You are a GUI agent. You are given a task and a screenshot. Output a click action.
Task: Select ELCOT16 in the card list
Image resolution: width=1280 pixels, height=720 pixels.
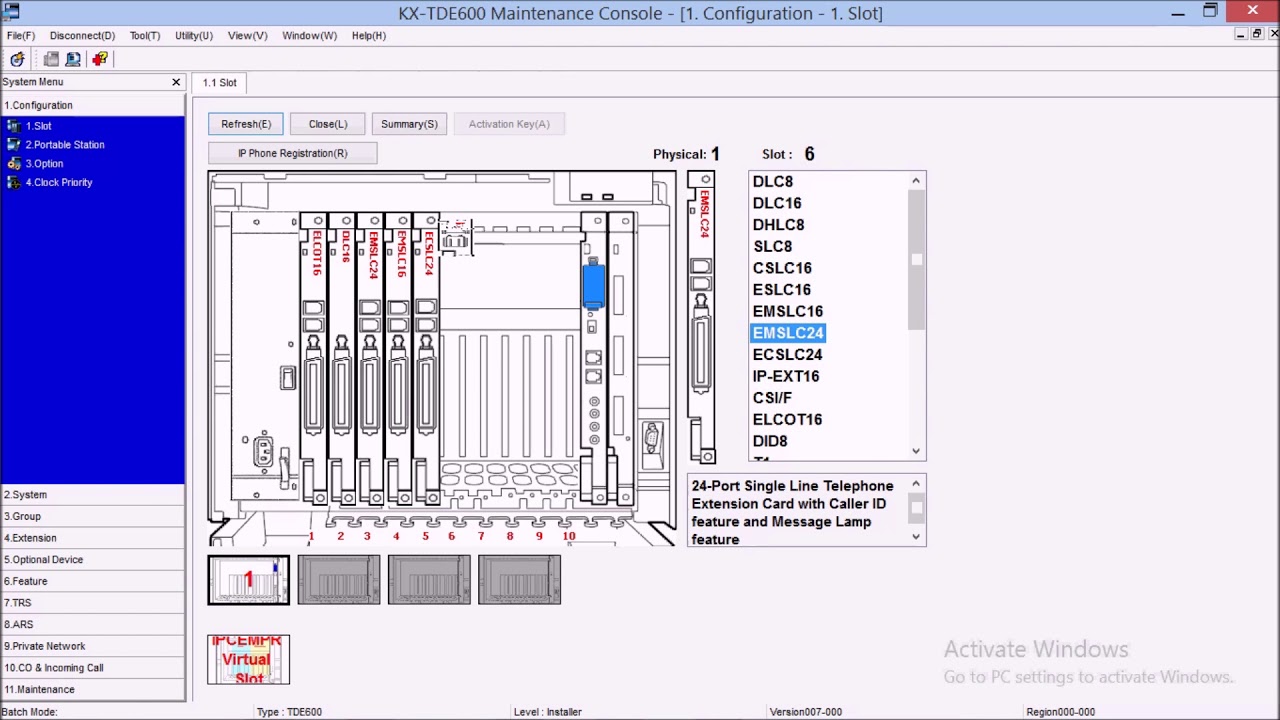787,420
